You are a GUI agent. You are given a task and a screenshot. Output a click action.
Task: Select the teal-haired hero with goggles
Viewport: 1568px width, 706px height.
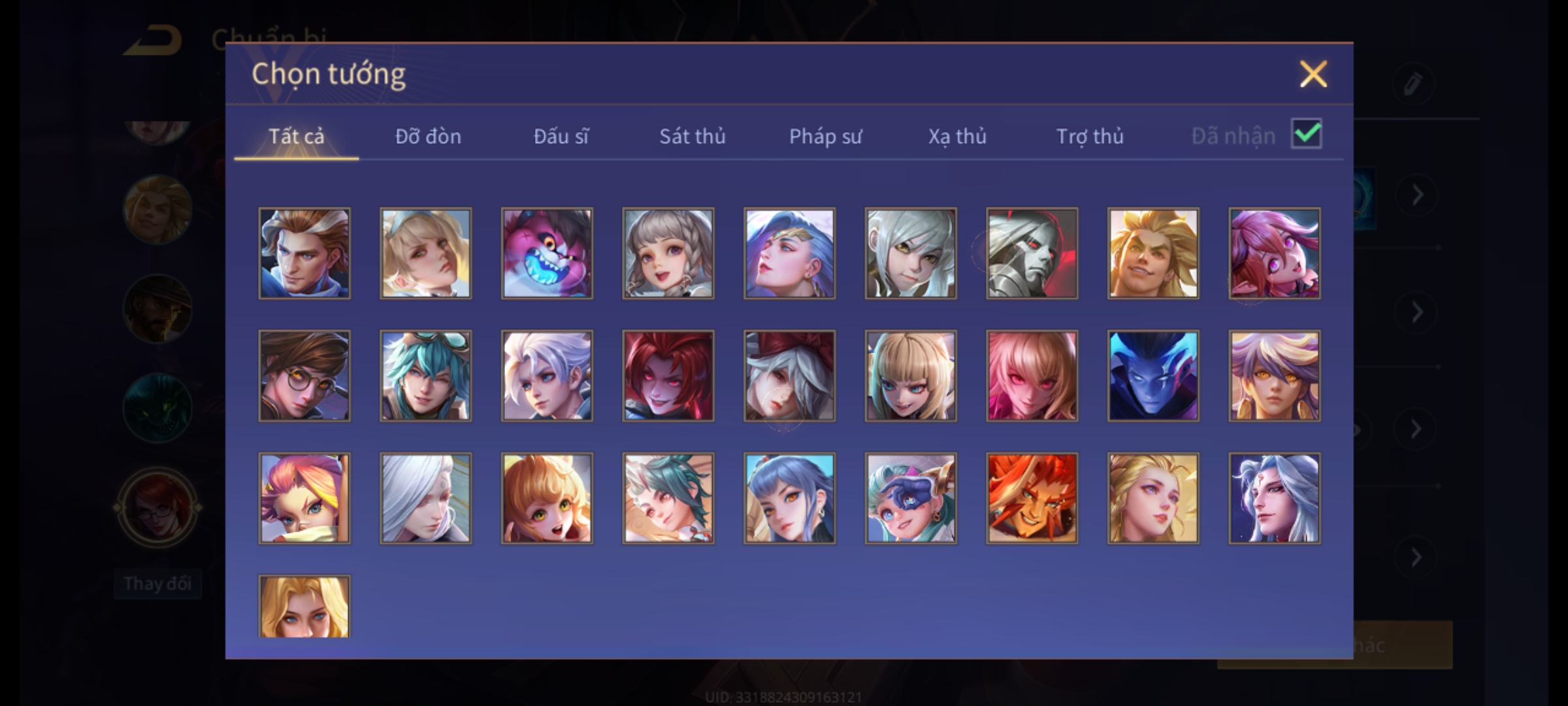[x=426, y=376]
